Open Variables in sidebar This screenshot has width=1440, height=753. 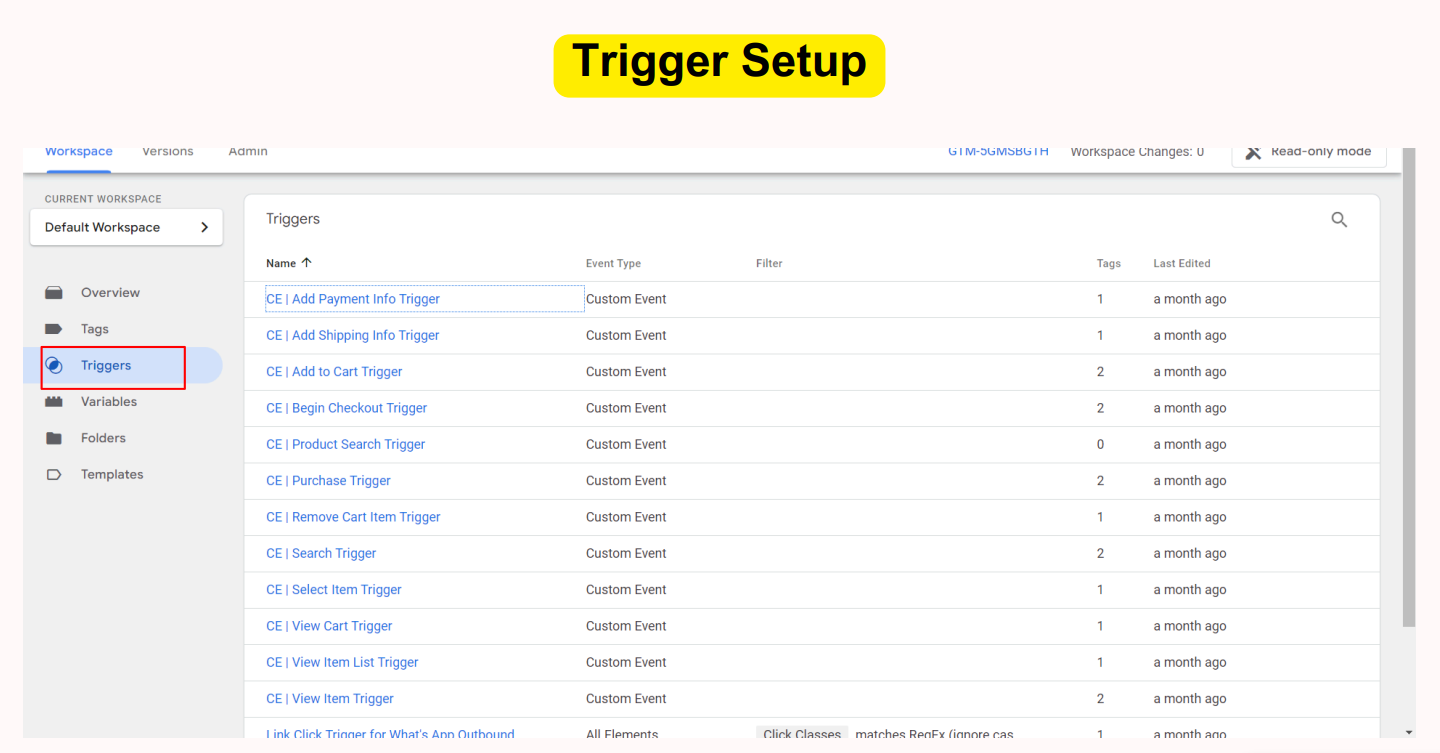tap(109, 402)
